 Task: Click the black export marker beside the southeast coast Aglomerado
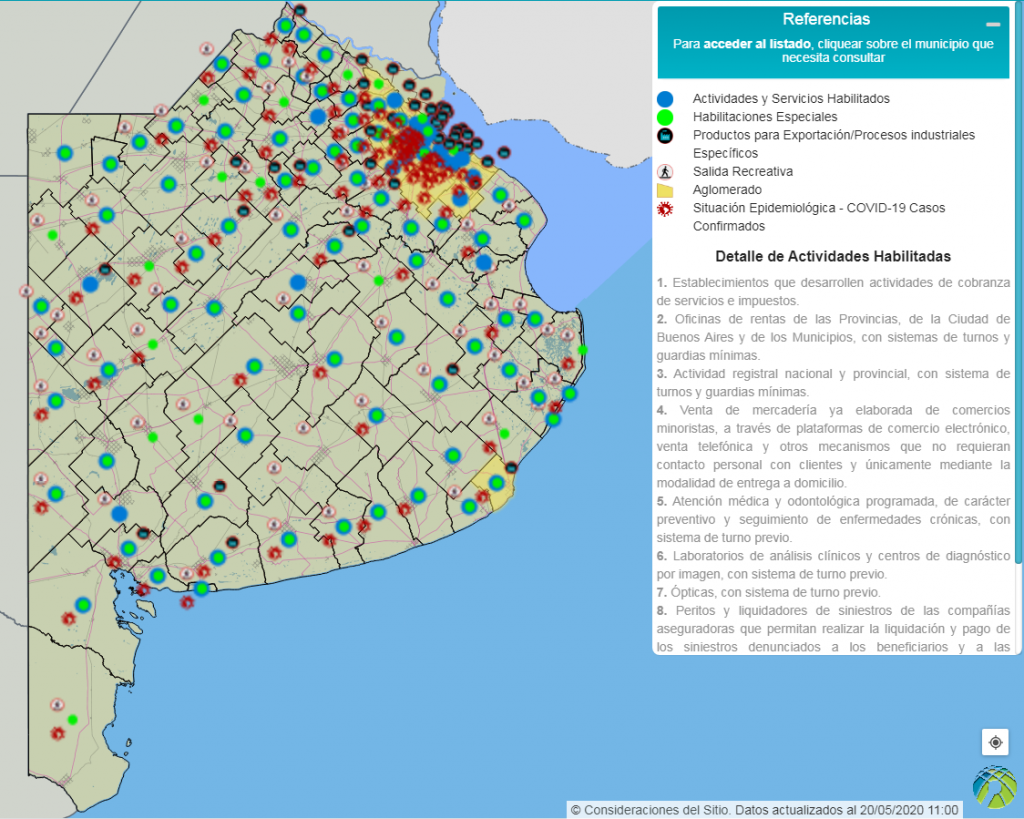(511, 468)
